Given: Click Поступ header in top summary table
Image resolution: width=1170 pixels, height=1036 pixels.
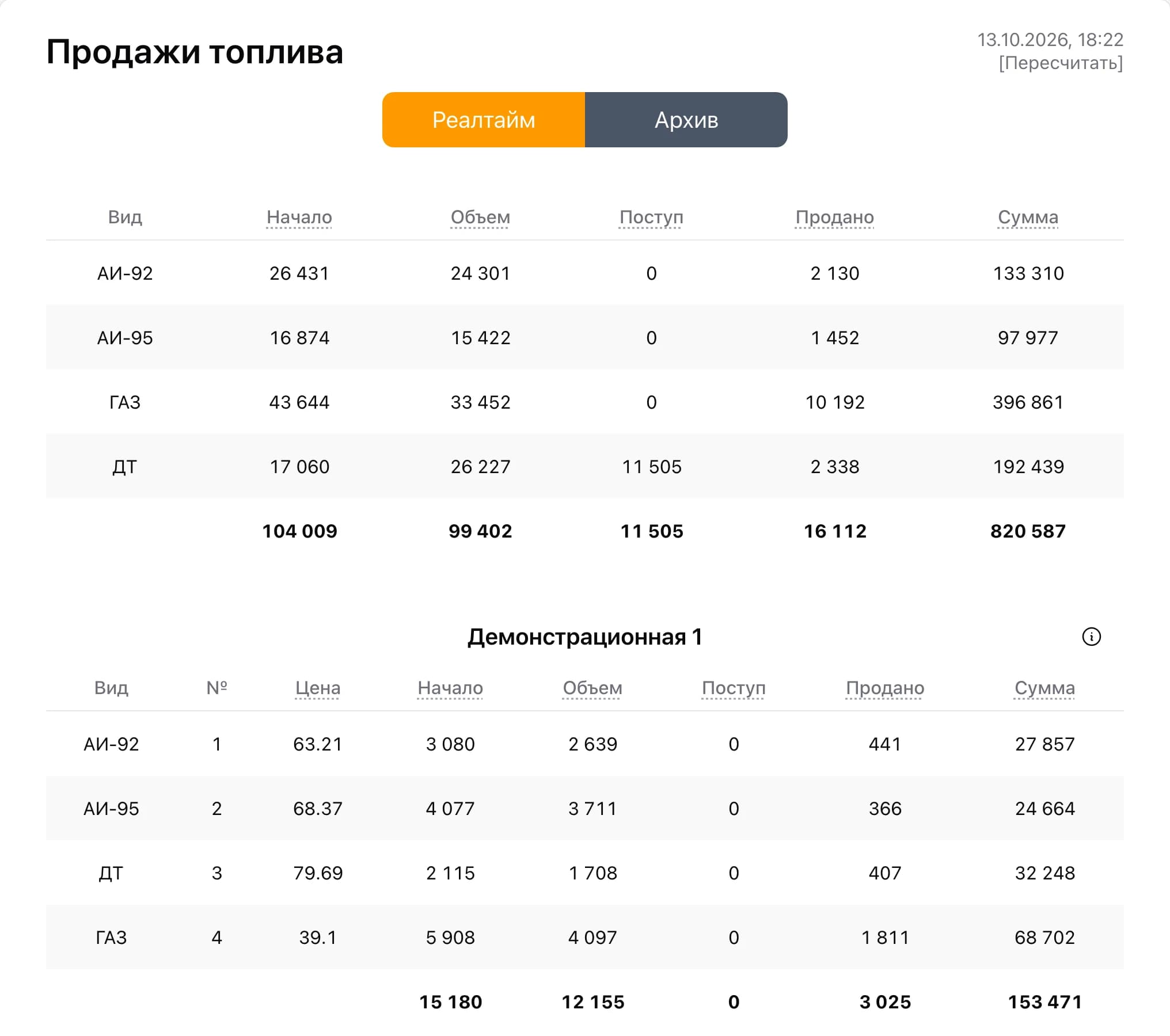Looking at the screenshot, I should (651, 217).
